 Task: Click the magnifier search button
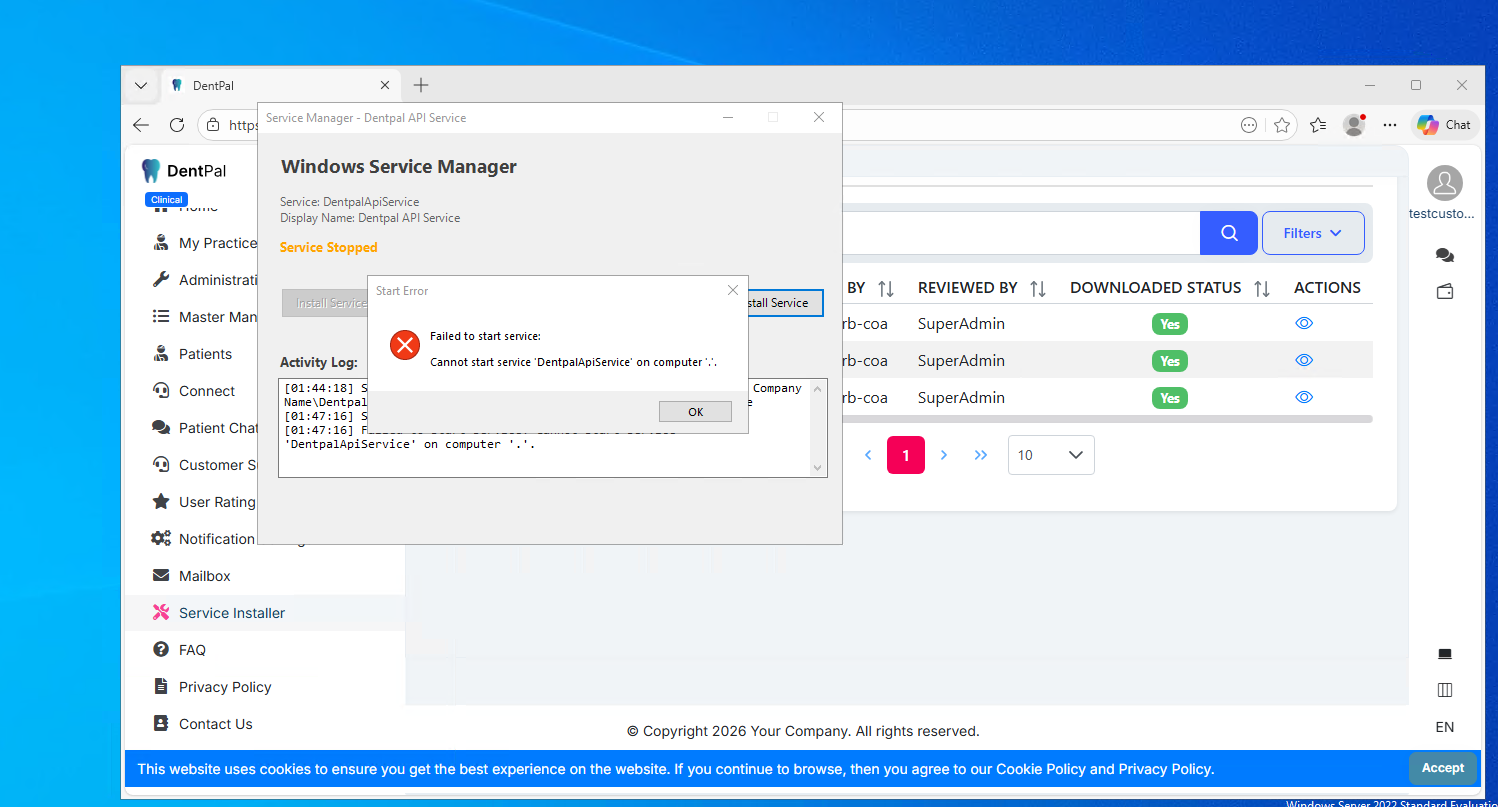(1229, 233)
